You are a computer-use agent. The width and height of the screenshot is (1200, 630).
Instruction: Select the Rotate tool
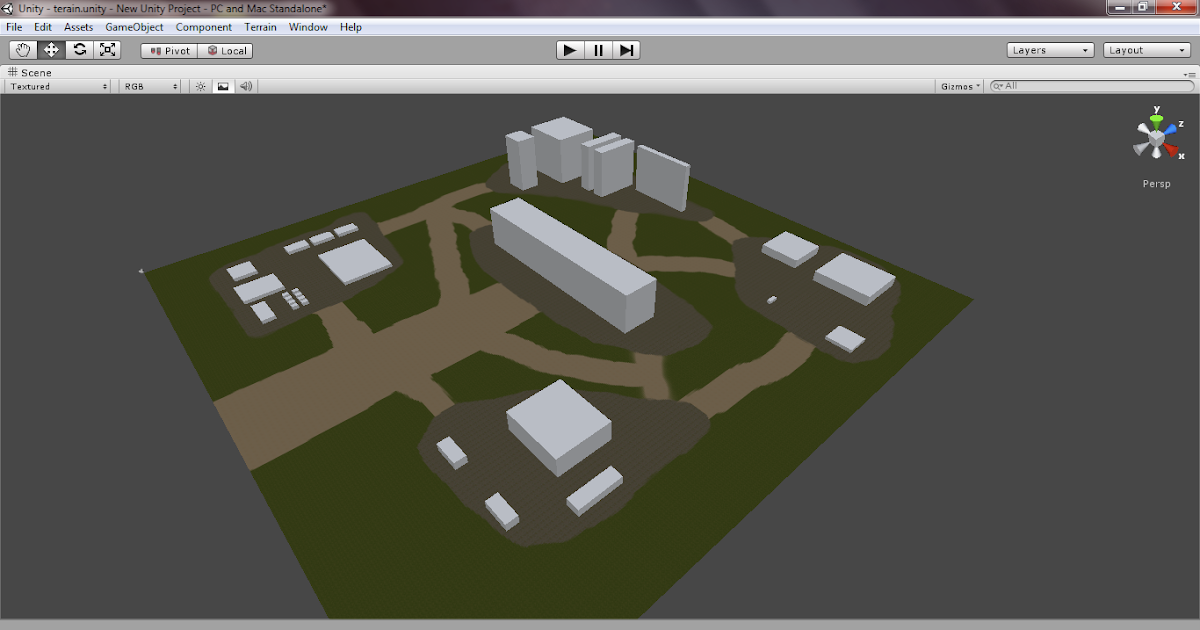80,50
